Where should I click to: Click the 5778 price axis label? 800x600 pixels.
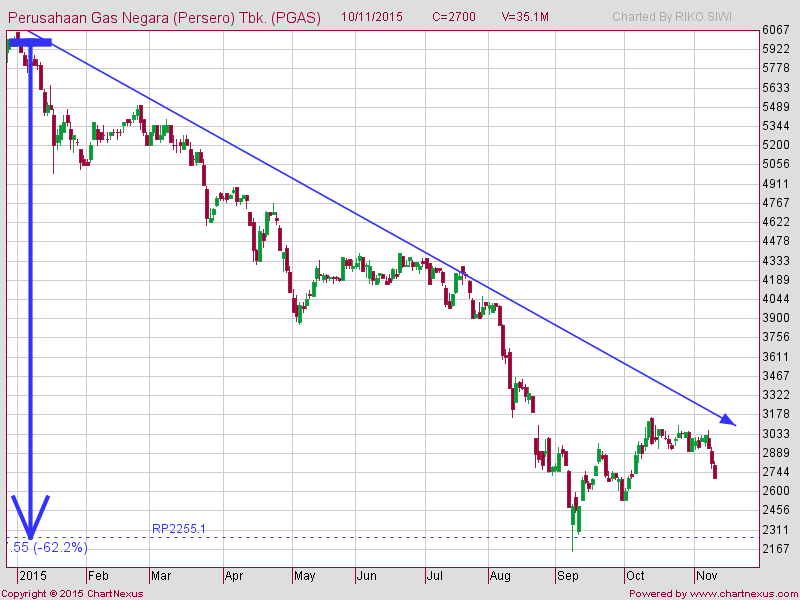click(x=776, y=68)
